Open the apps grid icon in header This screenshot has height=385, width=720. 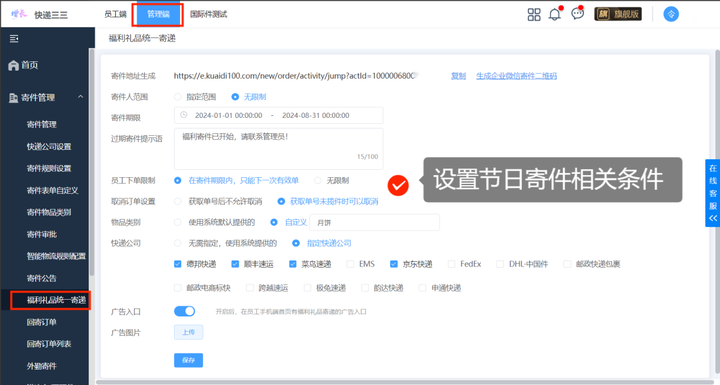click(x=534, y=14)
